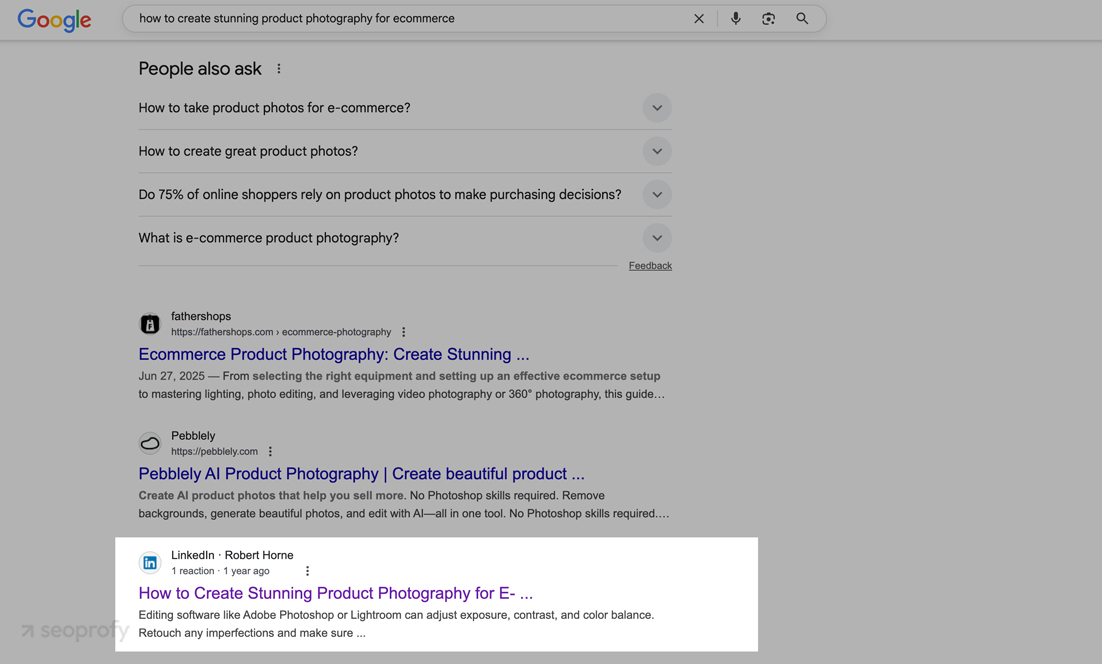This screenshot has width=1102, height=664.
Task: Click the 'LinkedIn · Robert Horne' source text
Action: (232, 555)
